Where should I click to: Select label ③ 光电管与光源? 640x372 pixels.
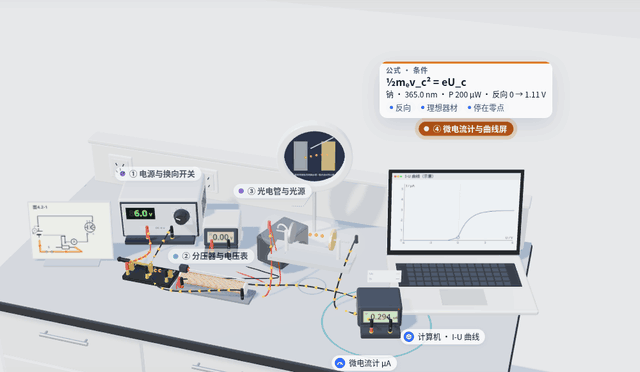tap(272, 191)
